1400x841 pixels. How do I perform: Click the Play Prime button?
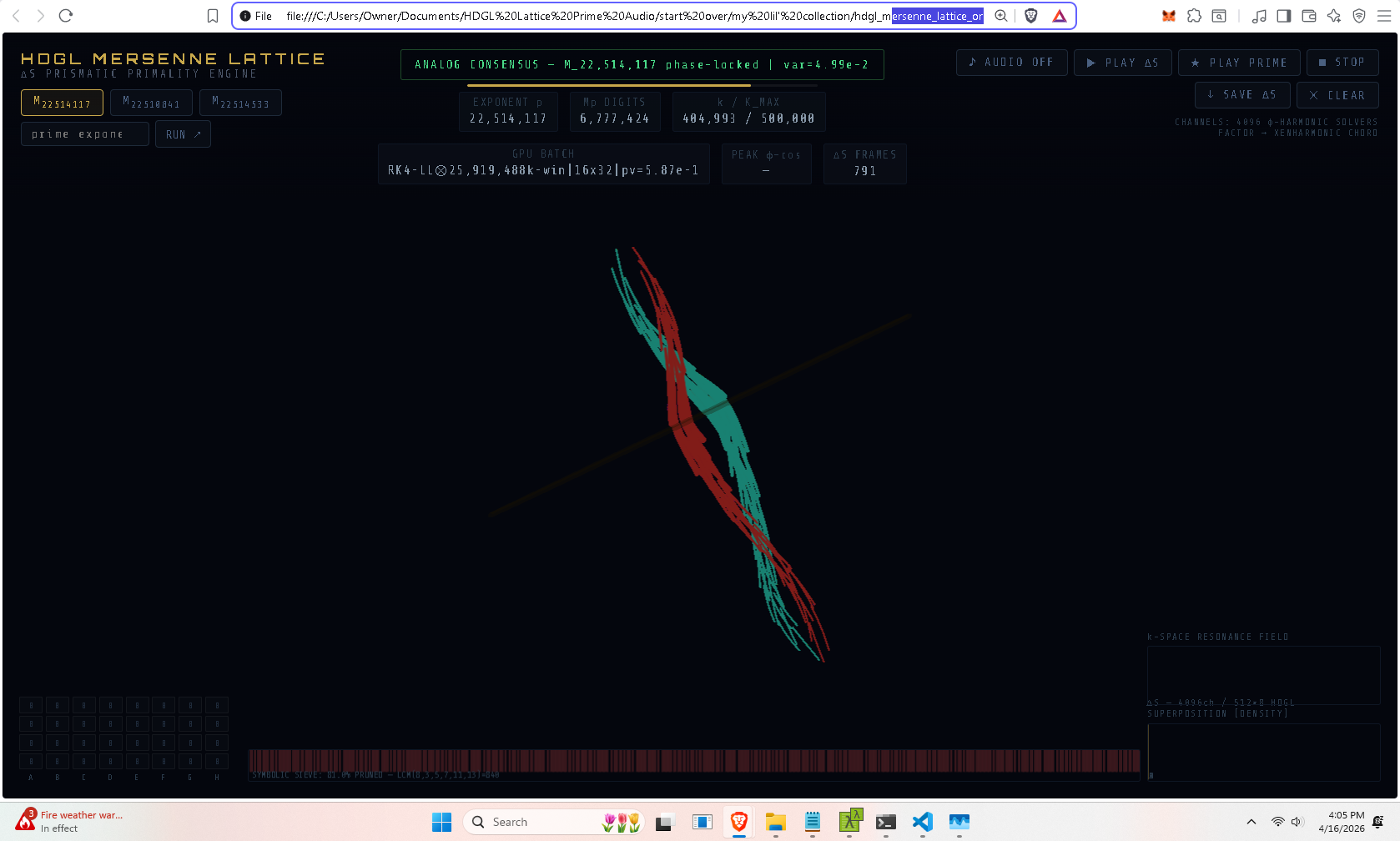(x=1238, y=63)
